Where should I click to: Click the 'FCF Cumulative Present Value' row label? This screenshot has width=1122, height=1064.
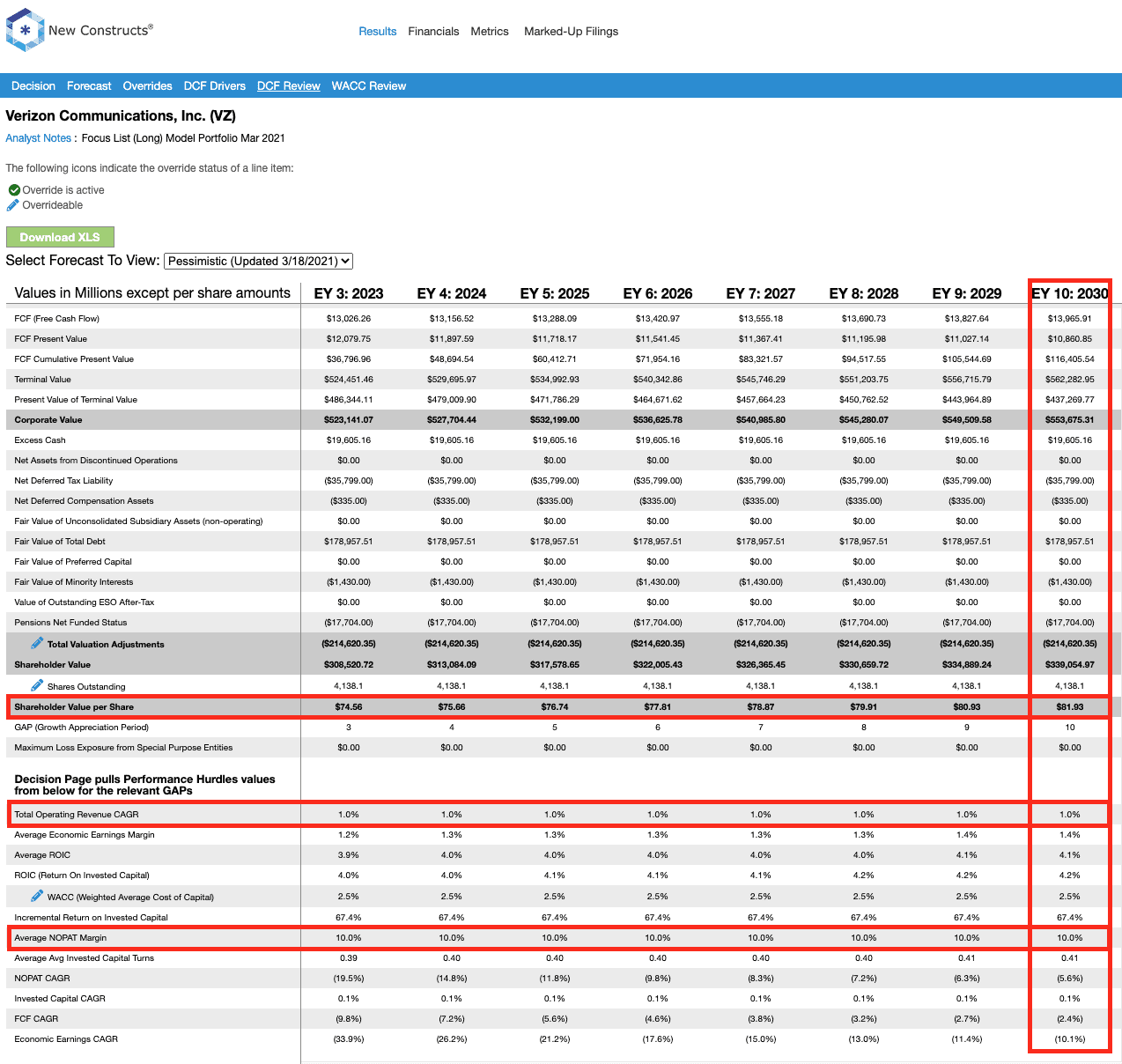pos(74,359)
